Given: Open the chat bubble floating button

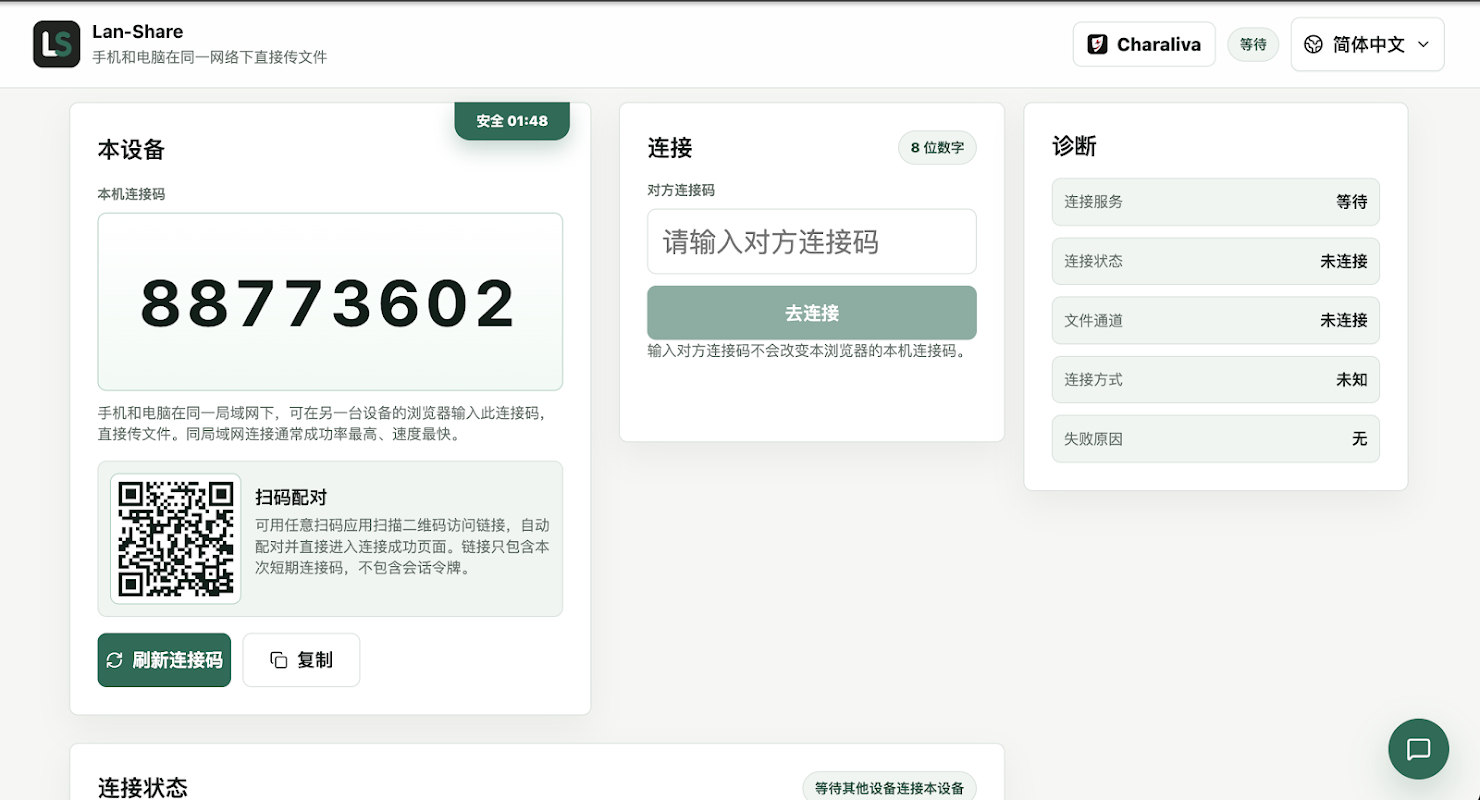Looking at the screenshot, I should tap(1418, 749).
